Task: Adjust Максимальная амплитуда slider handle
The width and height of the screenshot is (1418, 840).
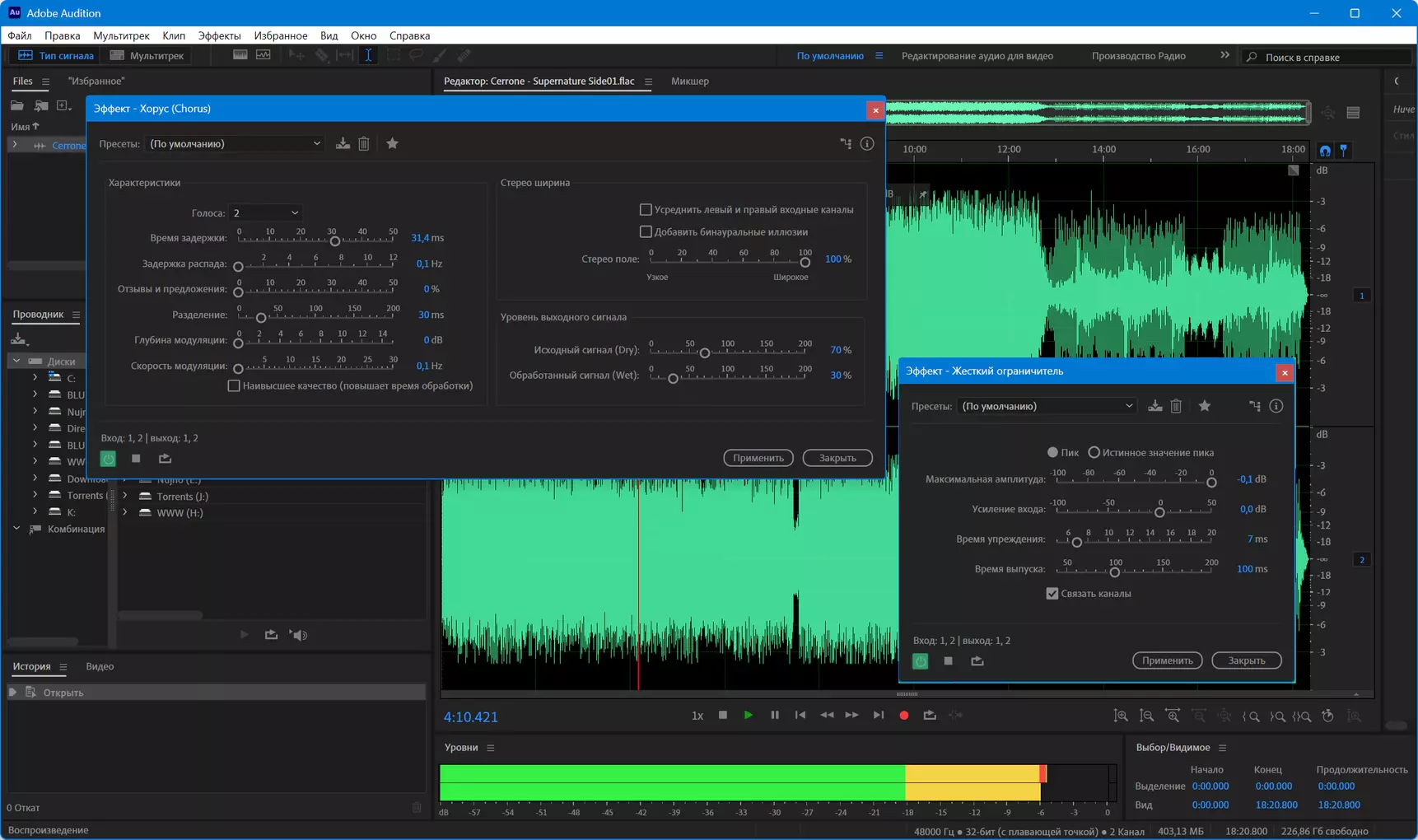Action: (1211, 483)
